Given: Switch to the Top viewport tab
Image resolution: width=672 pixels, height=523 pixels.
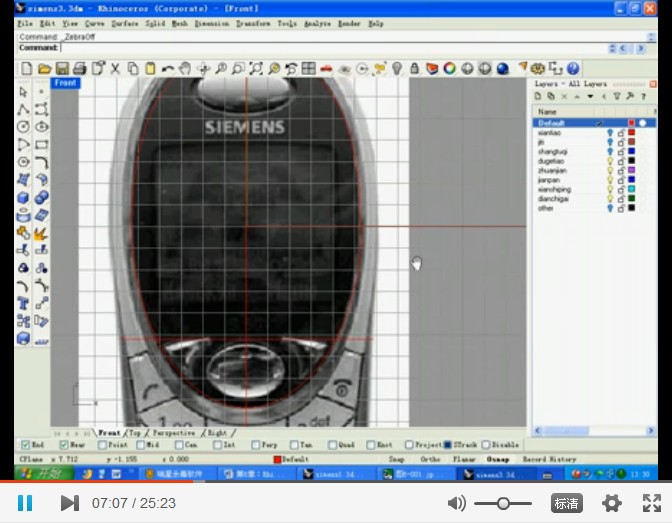Looking at the screenshot, I should click(x=135, y=433).
